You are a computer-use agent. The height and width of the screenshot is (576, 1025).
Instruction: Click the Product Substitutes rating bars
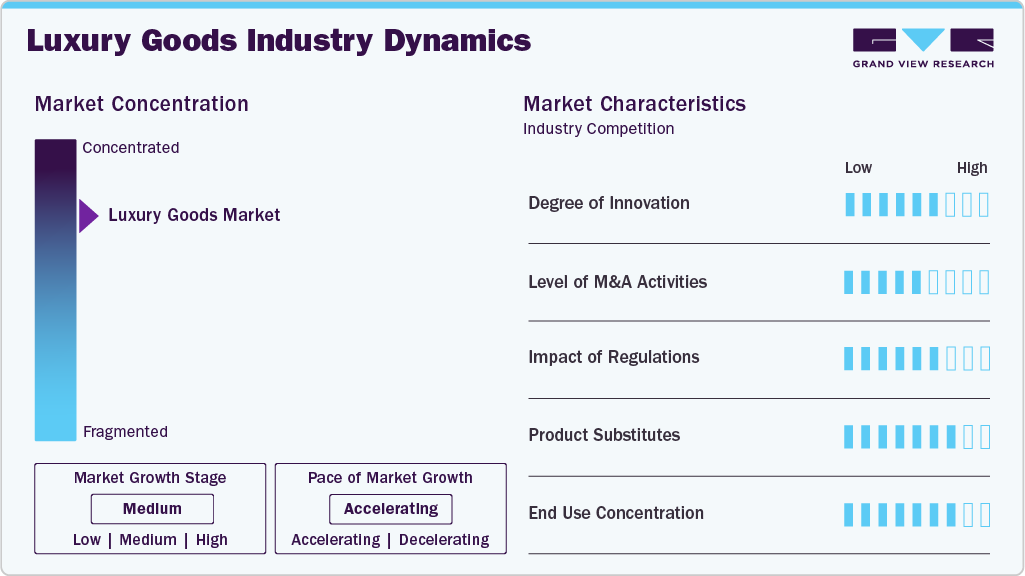click(x=916, y=436)
